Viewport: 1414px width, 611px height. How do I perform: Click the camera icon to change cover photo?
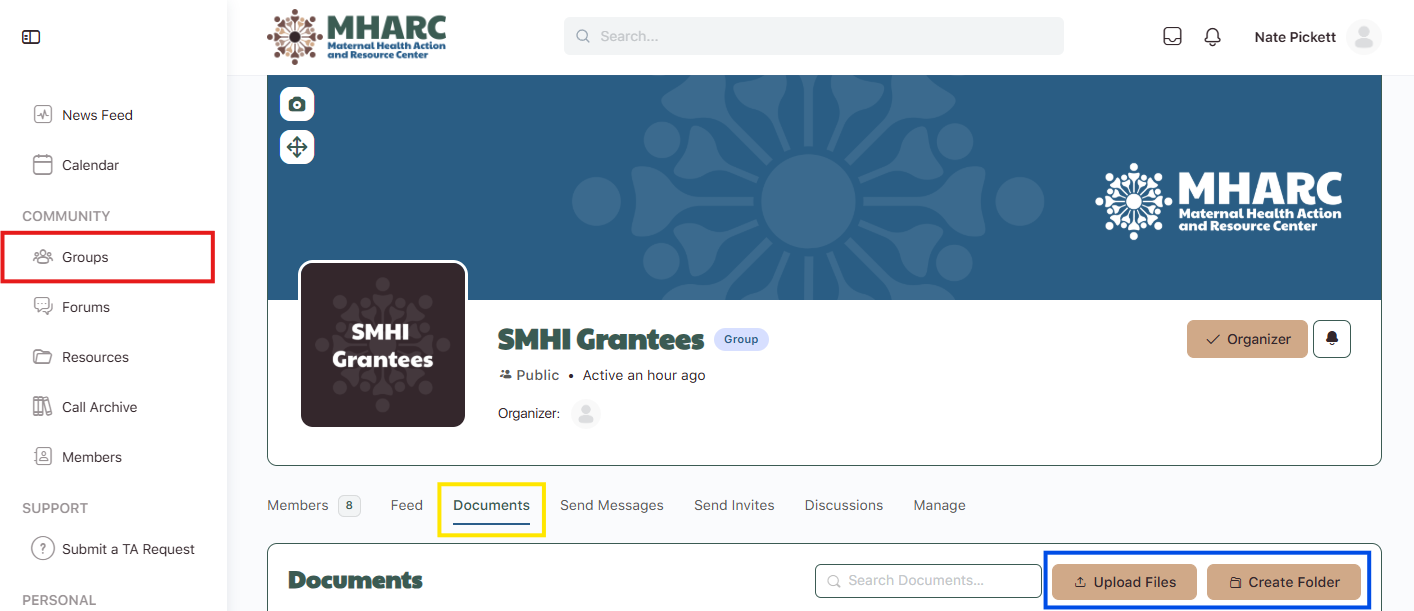tap(297, 104)
